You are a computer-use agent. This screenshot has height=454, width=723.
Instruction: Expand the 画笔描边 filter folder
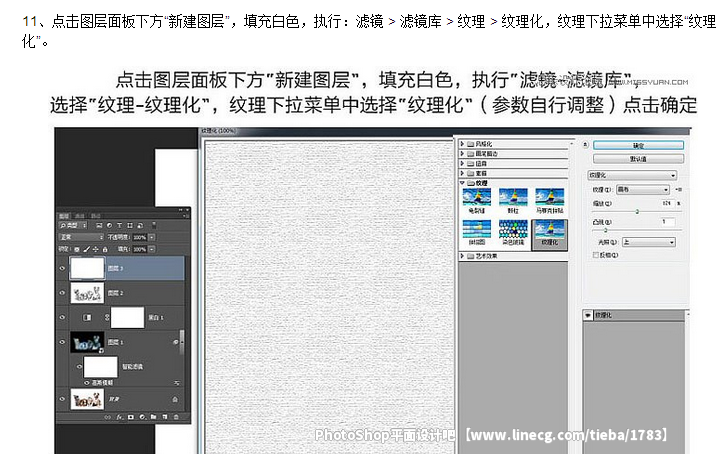coord(462,153)
